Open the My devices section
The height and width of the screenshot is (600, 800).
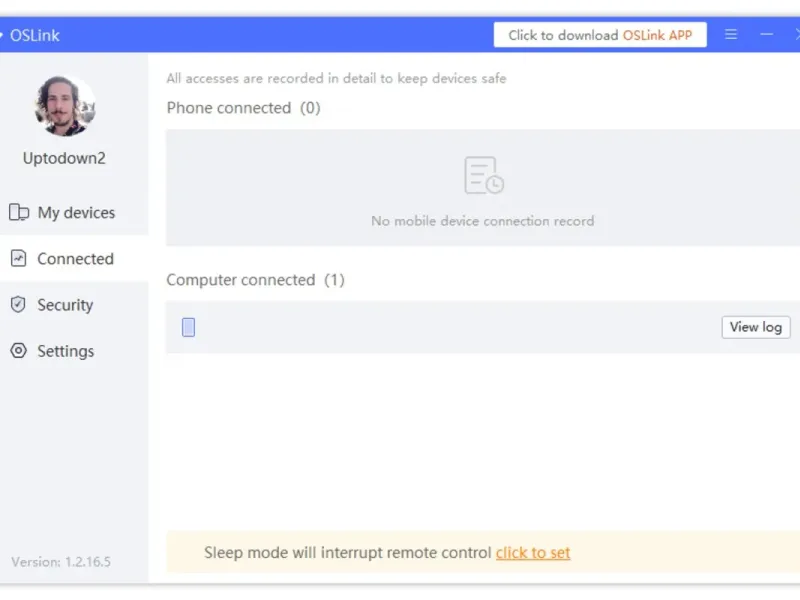(x=74, y=212)
